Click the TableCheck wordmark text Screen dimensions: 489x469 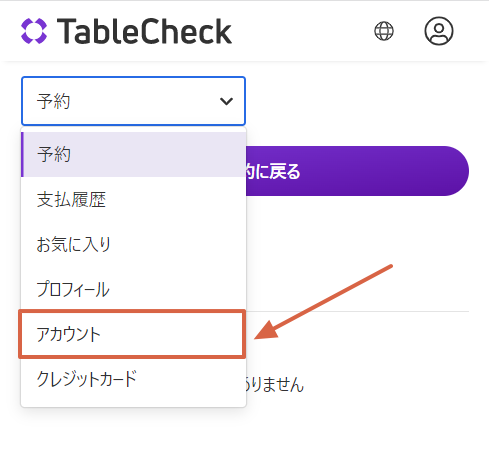pyautogui.click(x=144, y=31)
